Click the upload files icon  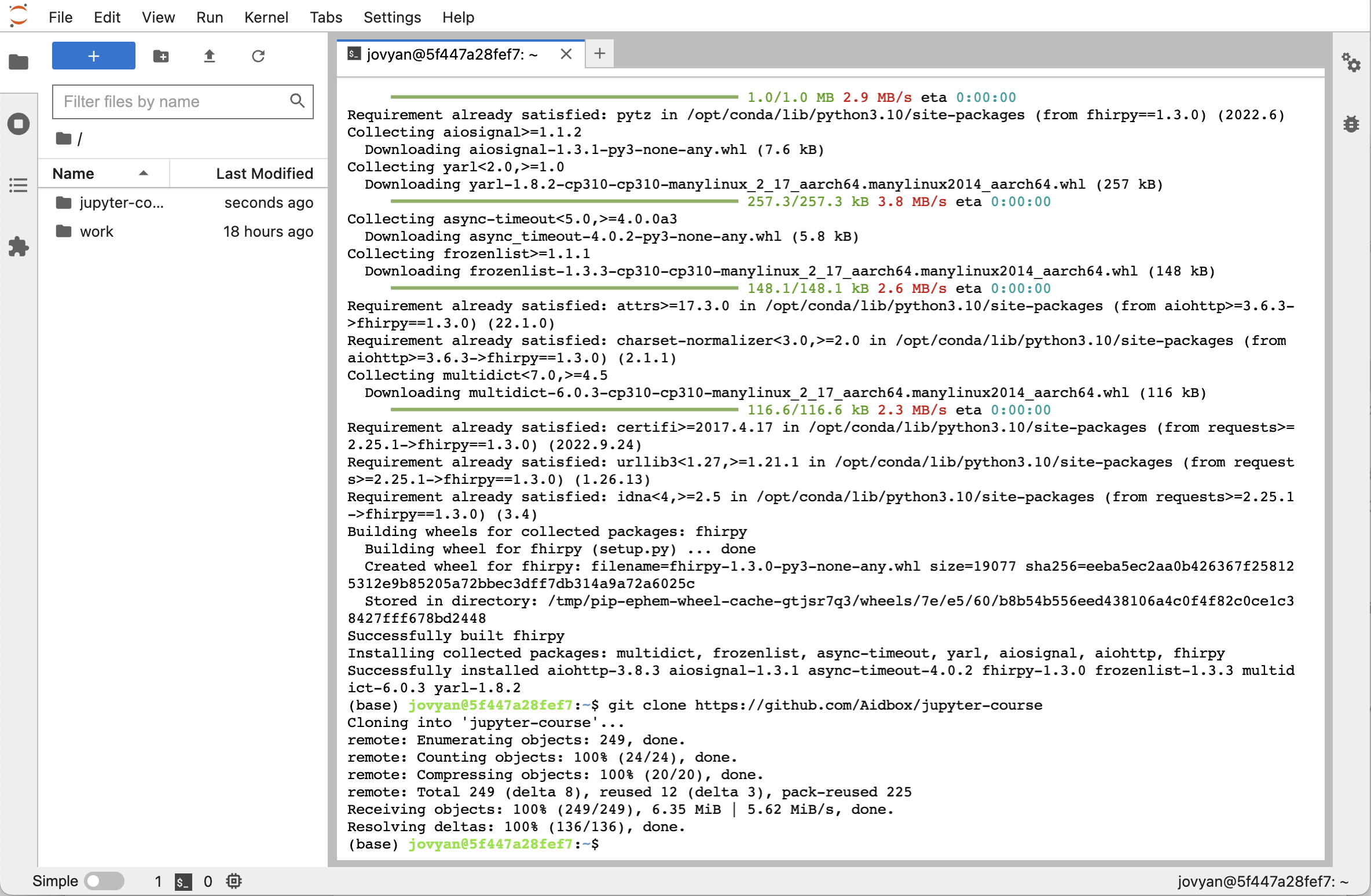(x=209, y=56)
